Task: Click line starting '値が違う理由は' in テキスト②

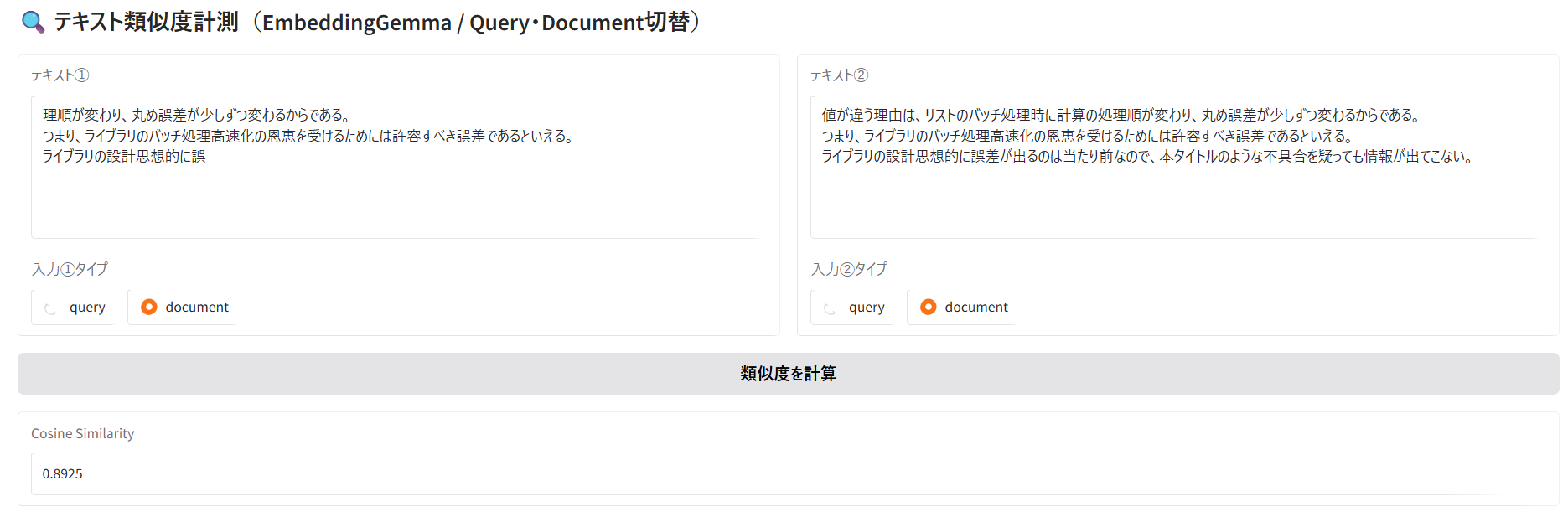Action: click(1120, 115)
